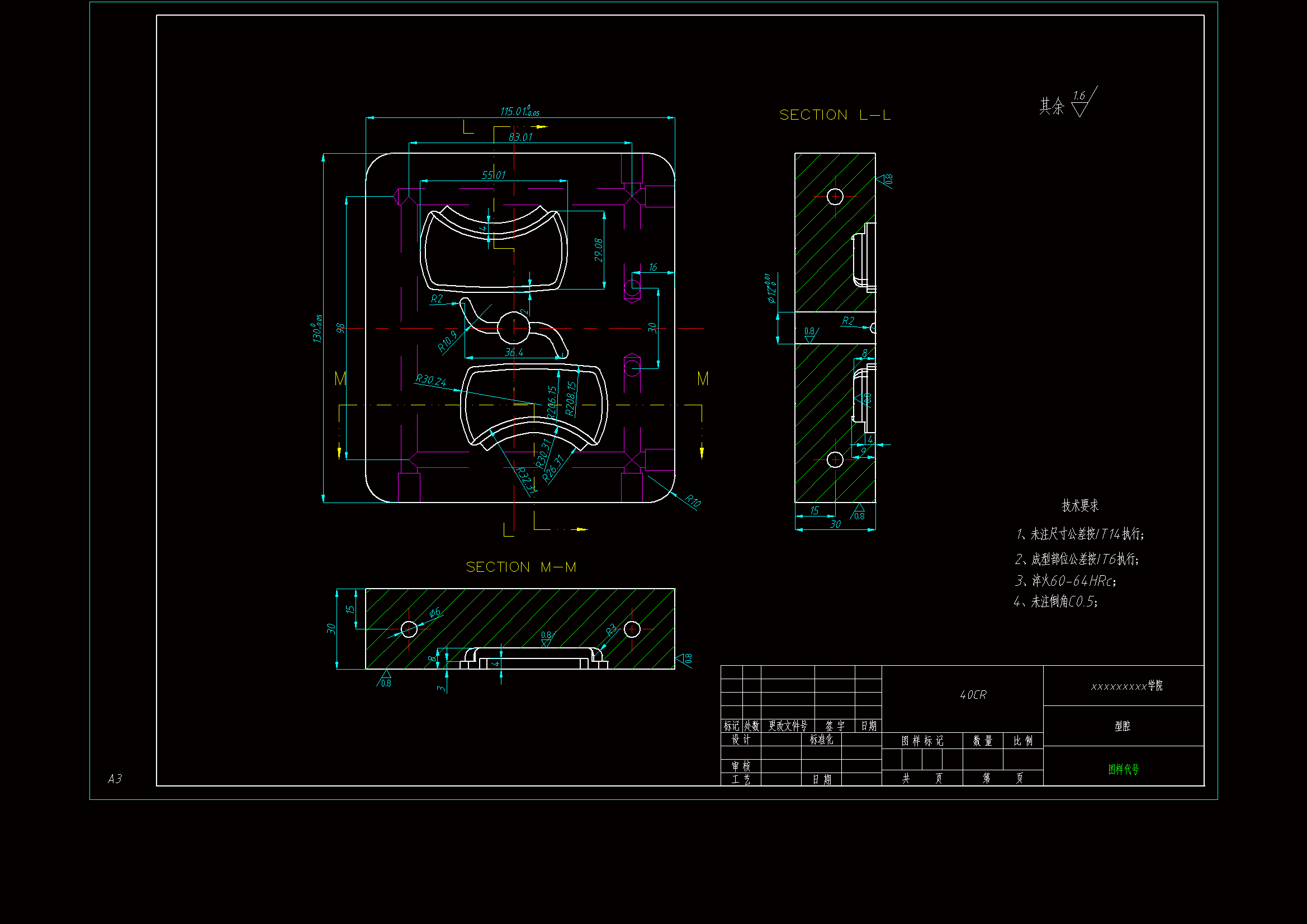Select the 83.01 dimension text
The width and height of the screenshot is (1307, 924).
[x=520, y=137]
